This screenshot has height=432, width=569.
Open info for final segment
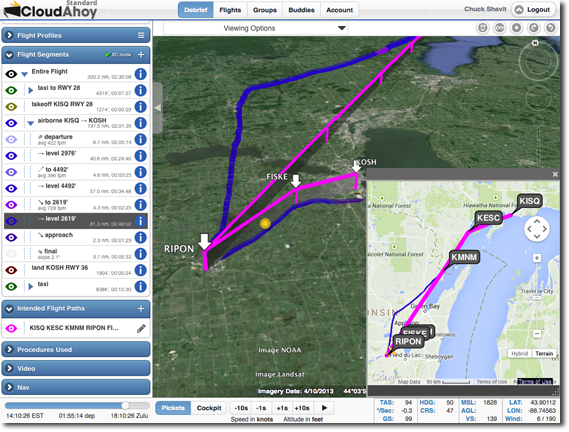[140, 253]
